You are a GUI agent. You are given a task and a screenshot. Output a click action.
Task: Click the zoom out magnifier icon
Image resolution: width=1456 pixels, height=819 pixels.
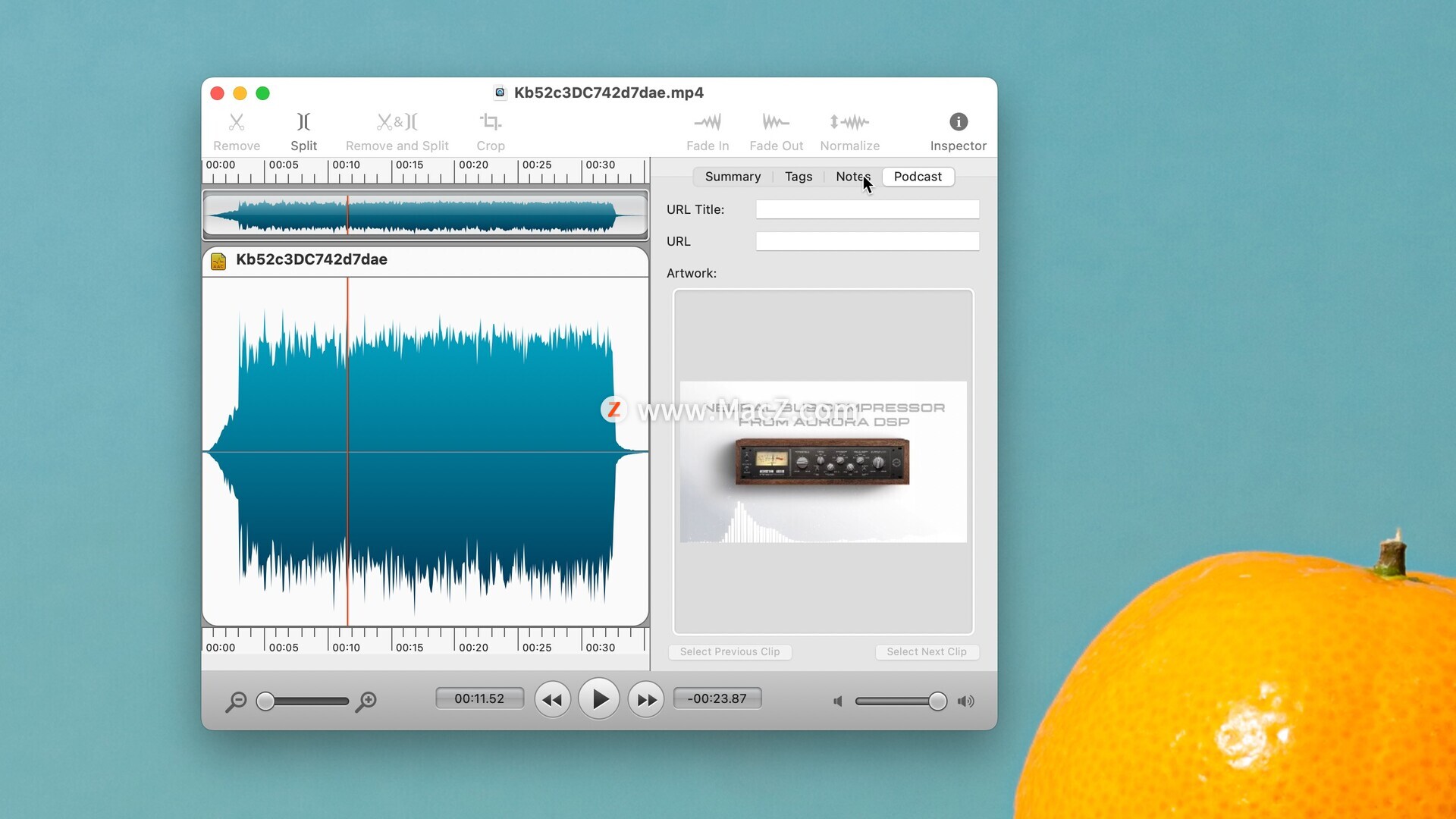pos(236,701)
